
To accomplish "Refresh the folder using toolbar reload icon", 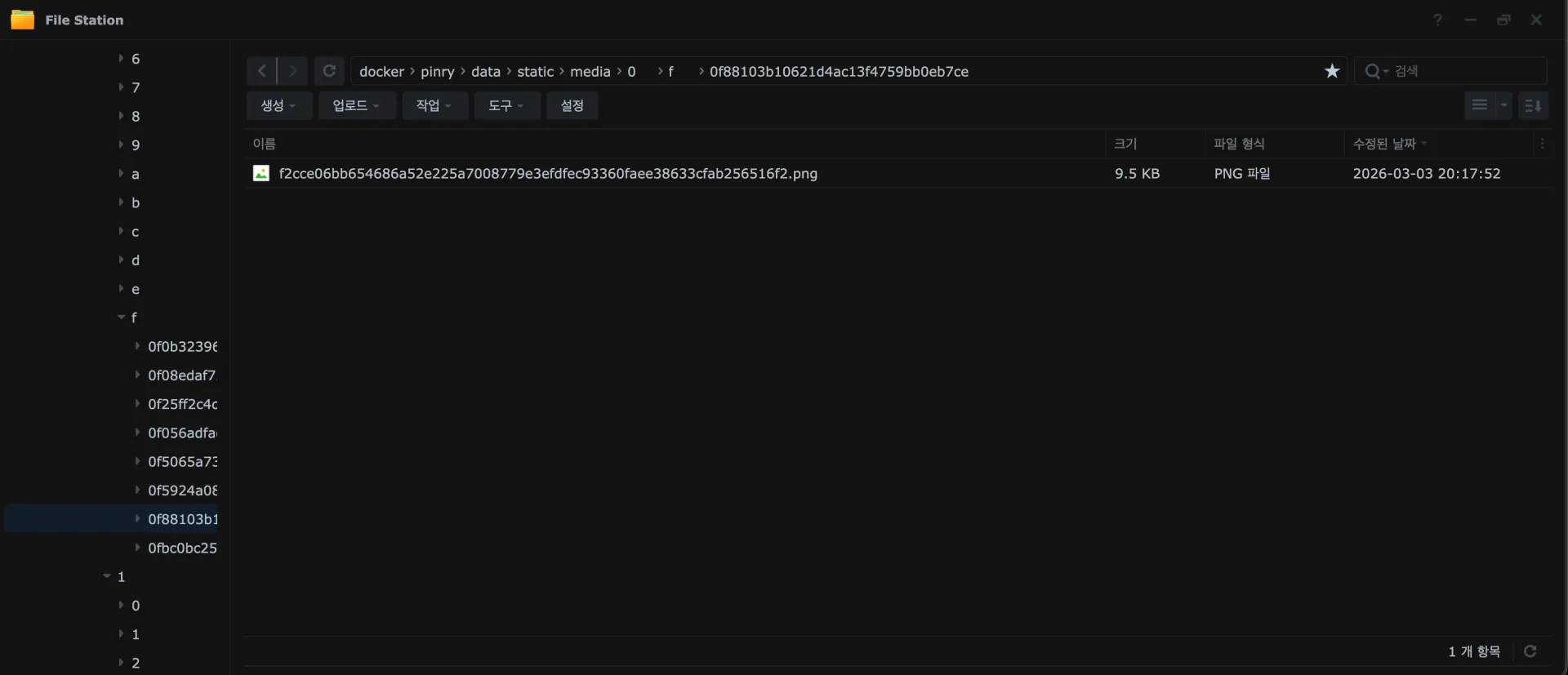I will point(329,71).
